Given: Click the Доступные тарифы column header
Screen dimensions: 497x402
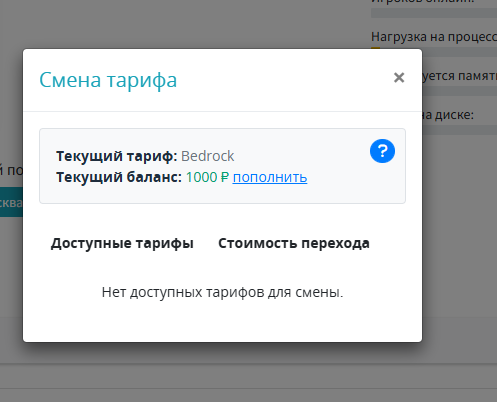Looking at the screenshot, I should pos(122,243).
